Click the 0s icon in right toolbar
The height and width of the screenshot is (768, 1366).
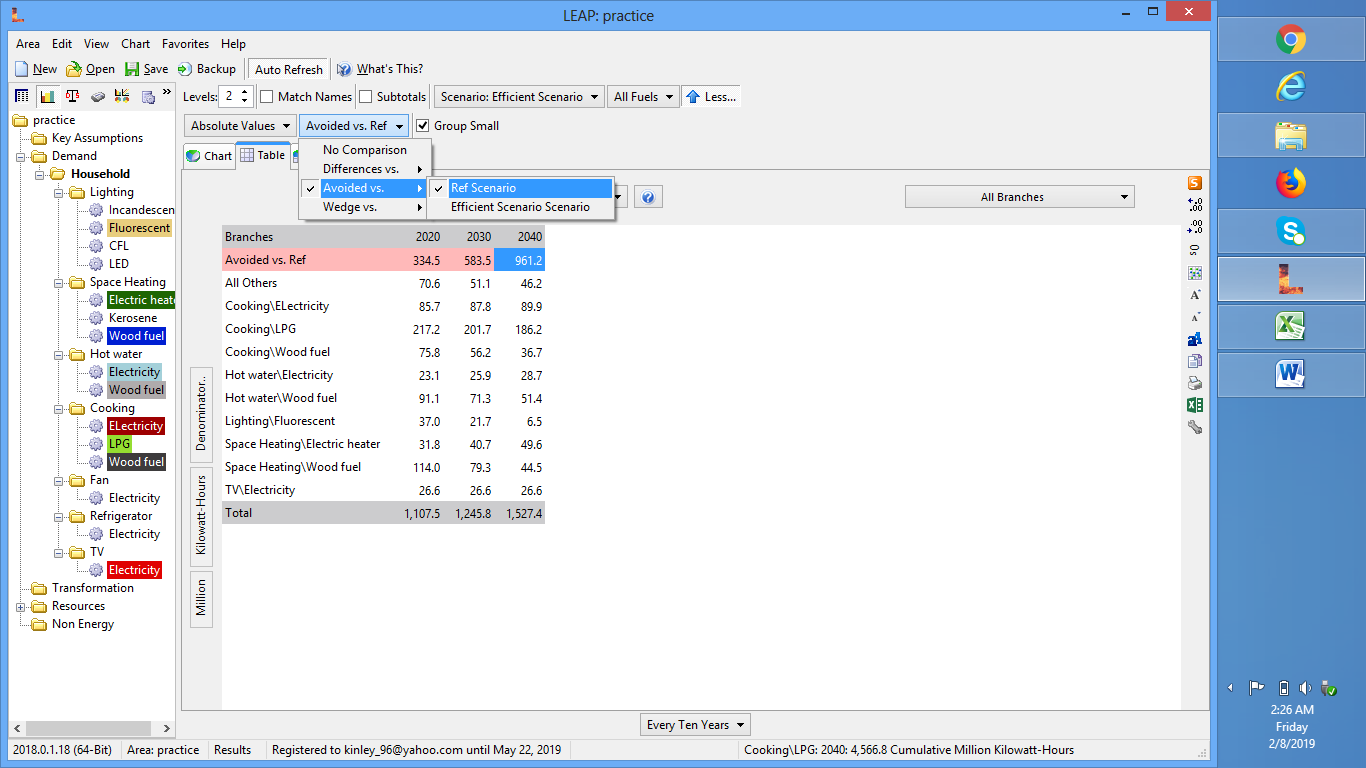(1194, 250)
